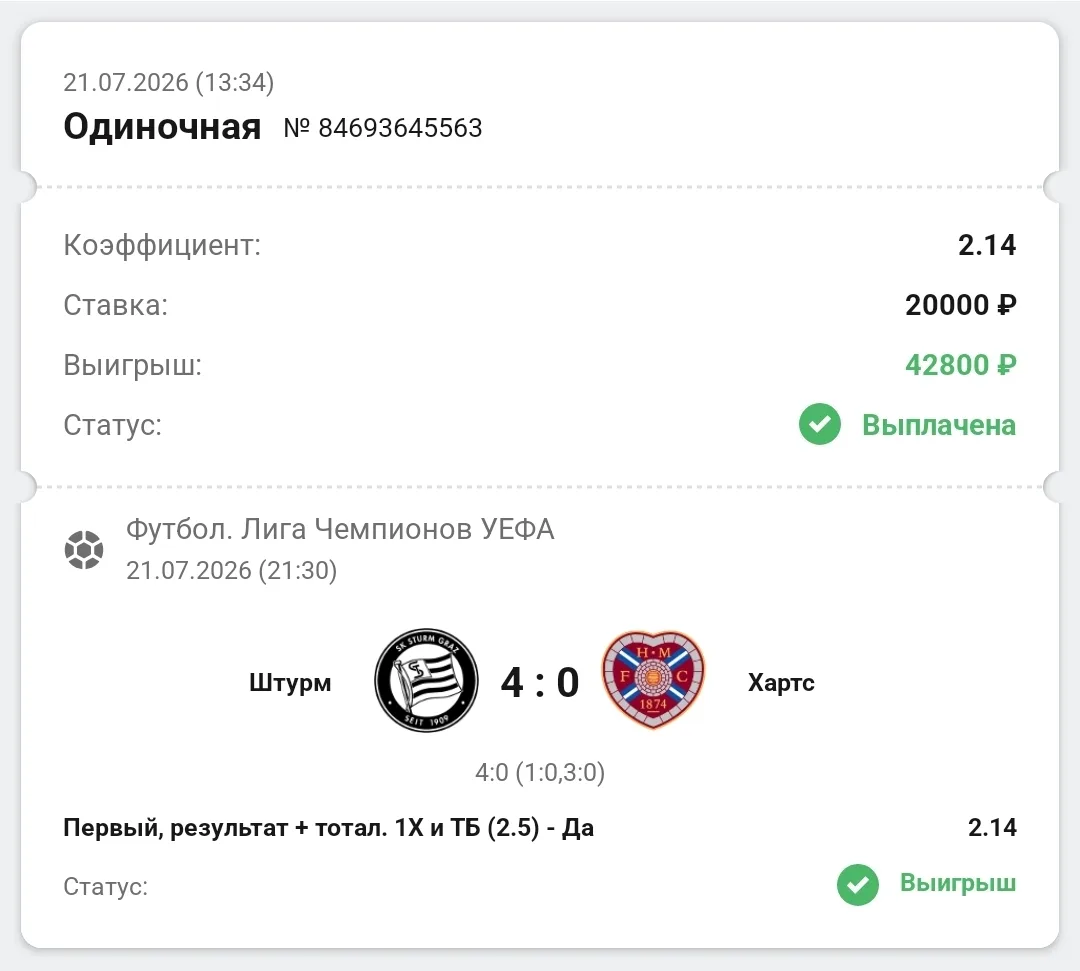Select the Штурм team name
The height and width of the screenshot is (971, 1080).
pyautogui.click(x=290, y=682)
